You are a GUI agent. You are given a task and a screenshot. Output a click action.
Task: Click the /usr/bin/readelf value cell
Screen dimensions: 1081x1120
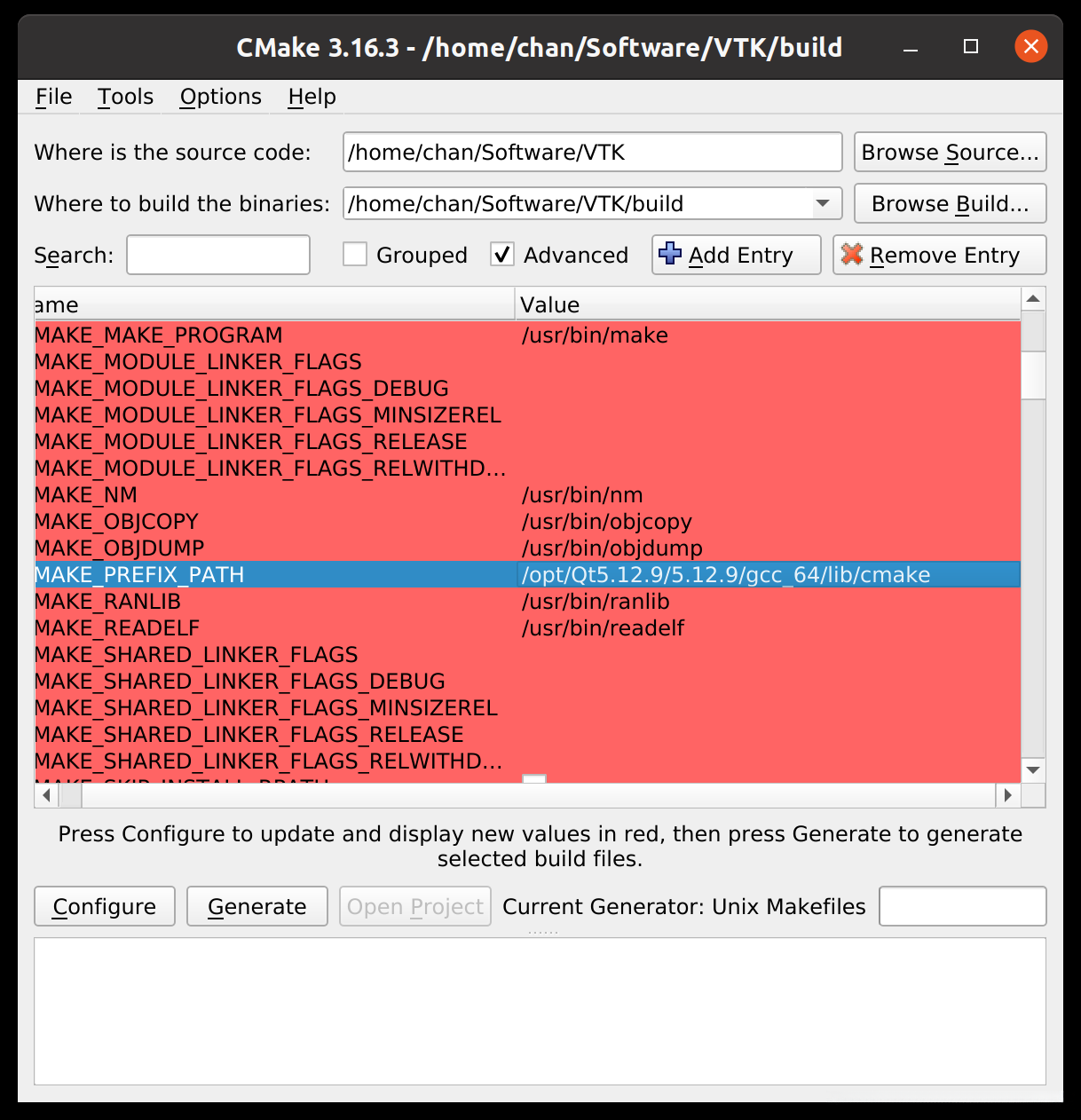click(x=768, y=627)
